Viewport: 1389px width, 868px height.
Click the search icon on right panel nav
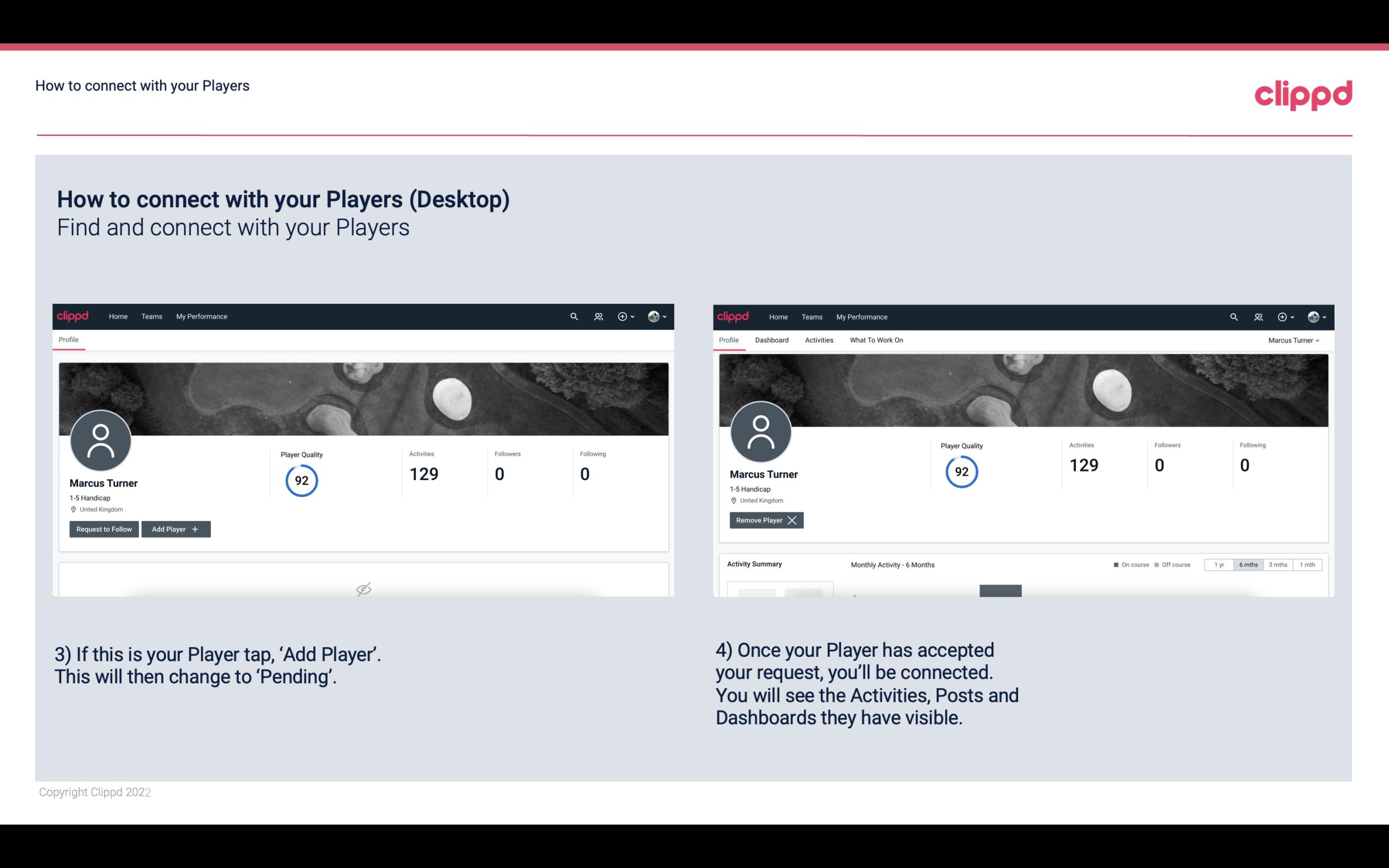(x=1232, y=317)
